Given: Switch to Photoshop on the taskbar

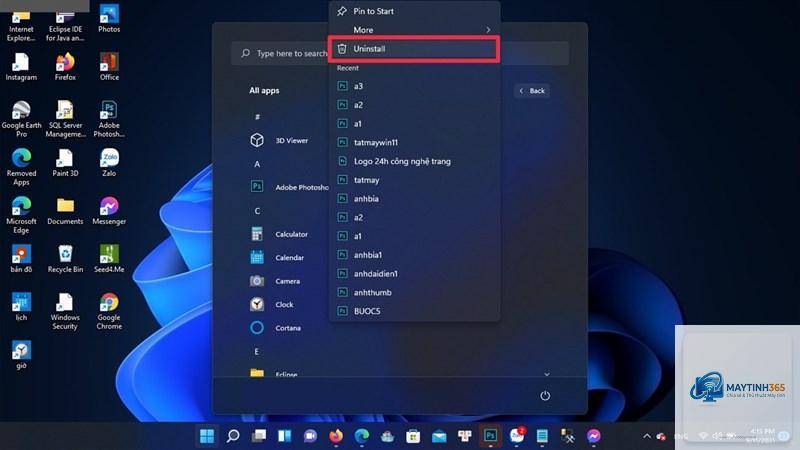Looking at the screenshot, I should (x=490, y=436).
